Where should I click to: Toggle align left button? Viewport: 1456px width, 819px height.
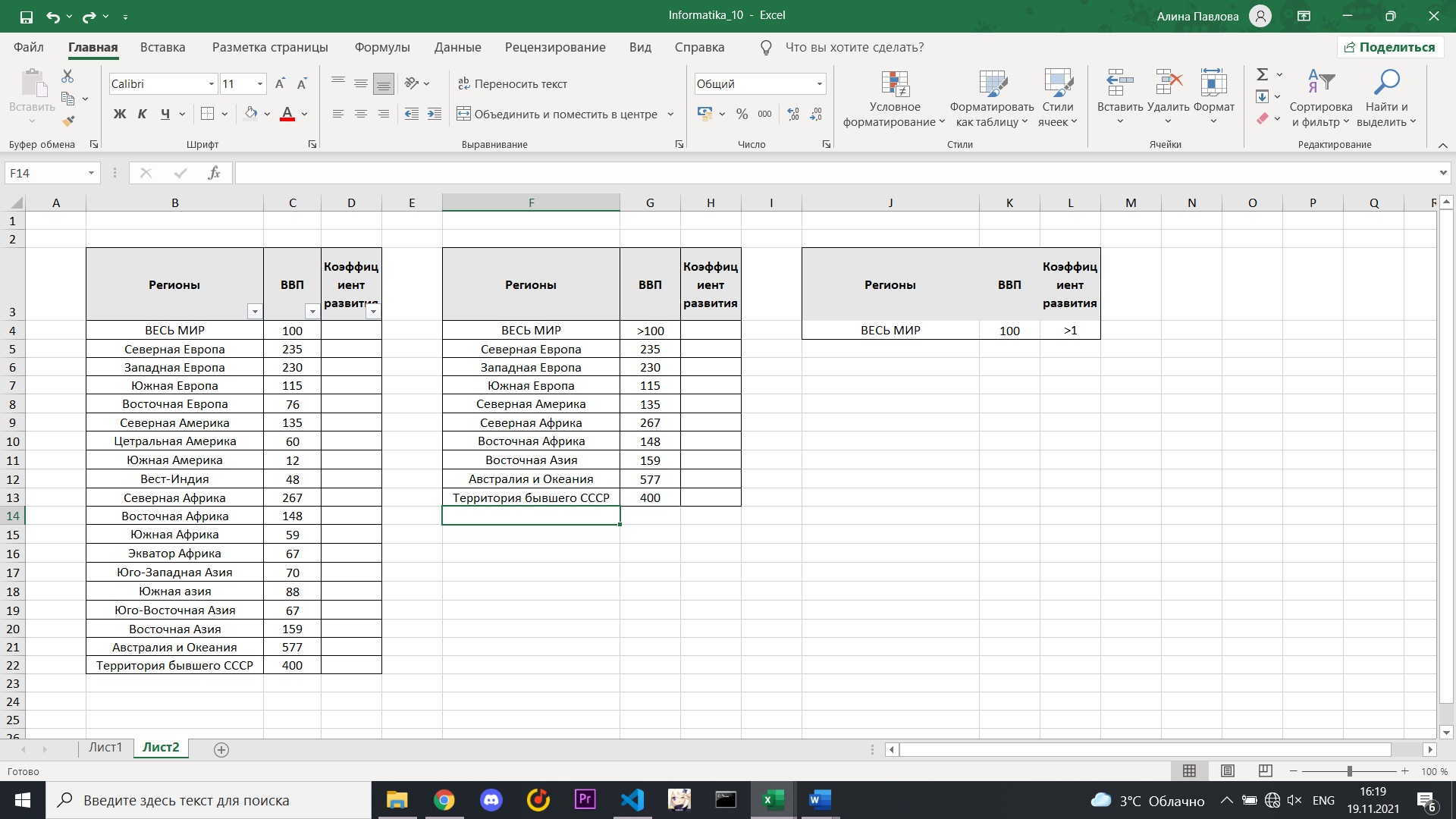338,114
